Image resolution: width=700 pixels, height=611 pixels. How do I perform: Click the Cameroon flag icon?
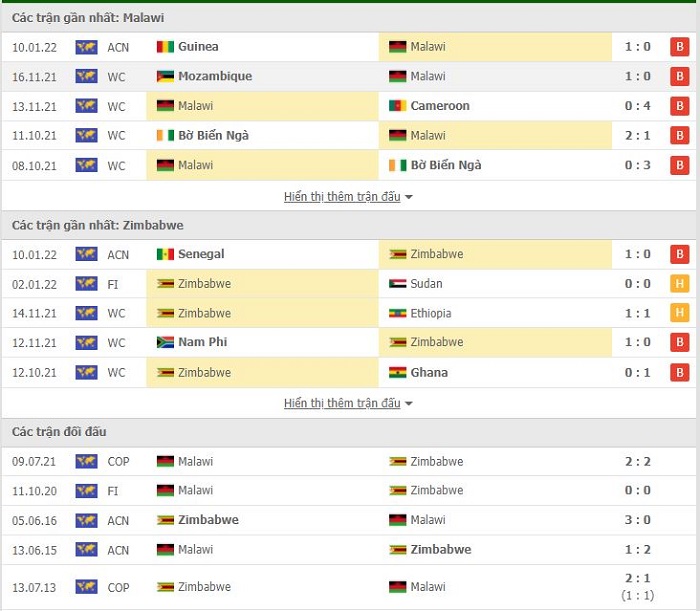[397, 106]
